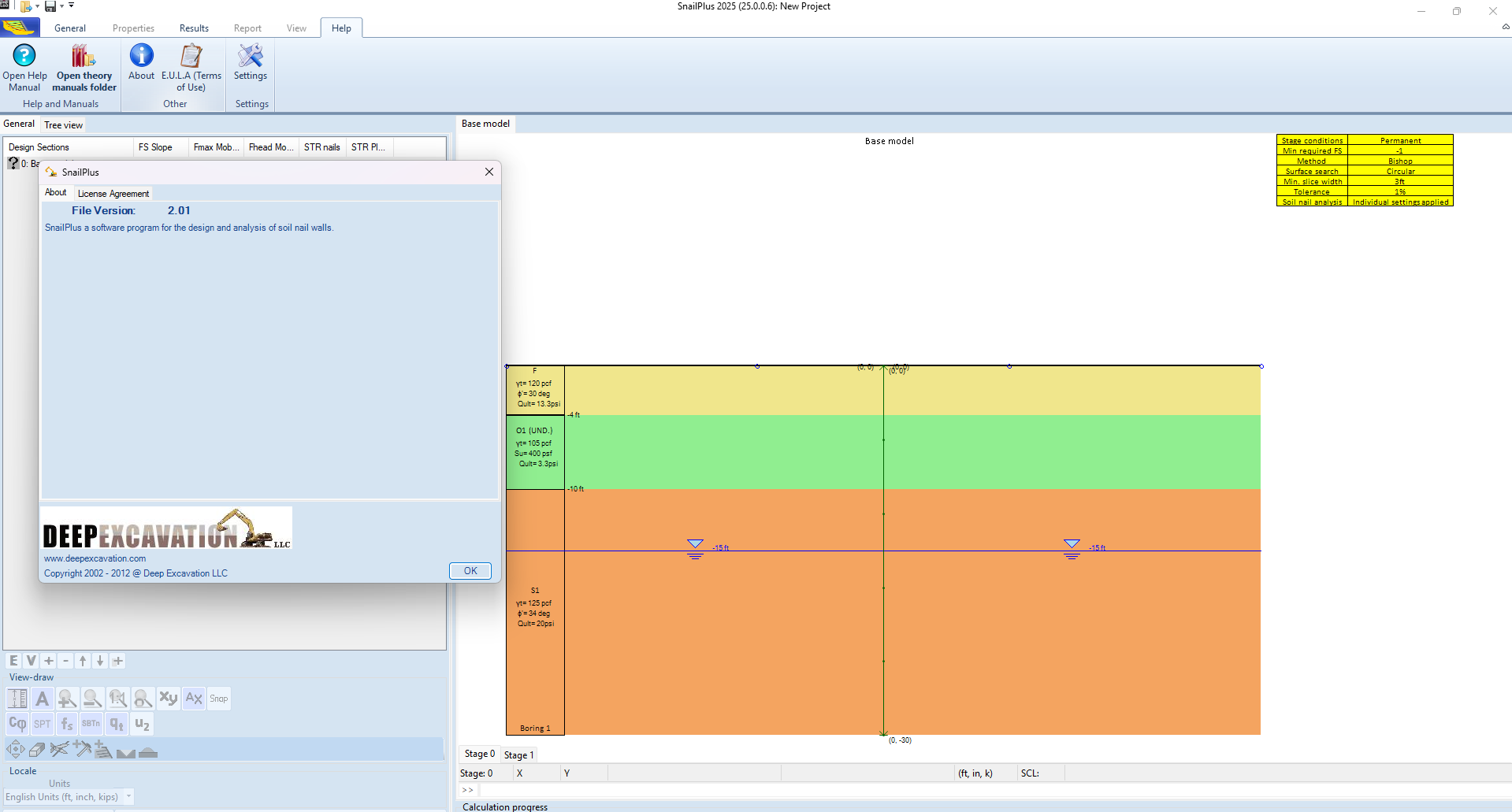Click the Bishop method cell
The image size is (1512, 812).
1400,161
